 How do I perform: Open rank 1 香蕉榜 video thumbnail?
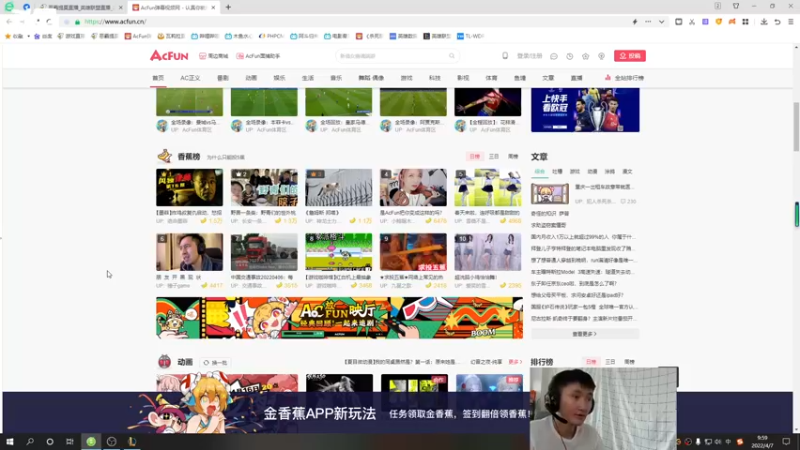pyautogui.click(x=189, y=188)
